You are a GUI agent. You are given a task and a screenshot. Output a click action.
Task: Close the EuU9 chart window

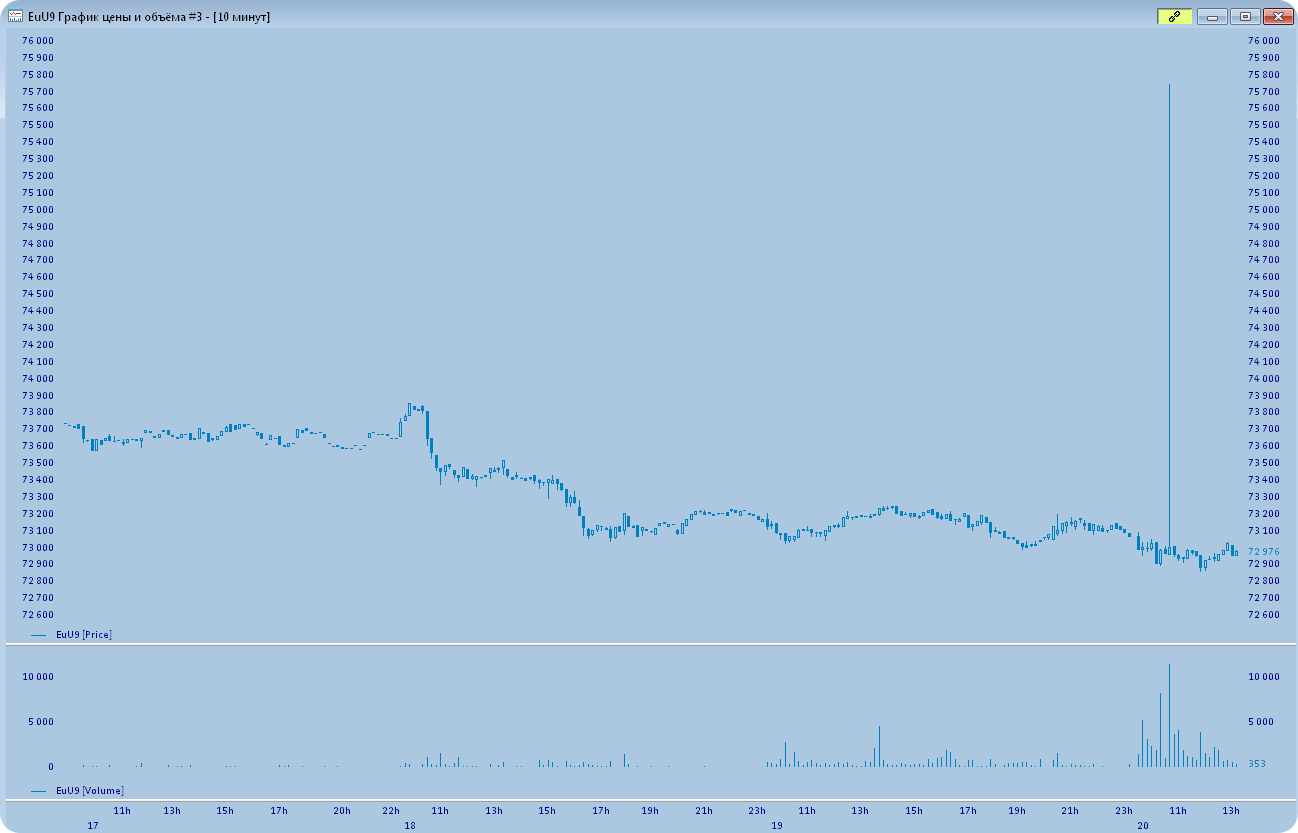(x=1277, y=17)
